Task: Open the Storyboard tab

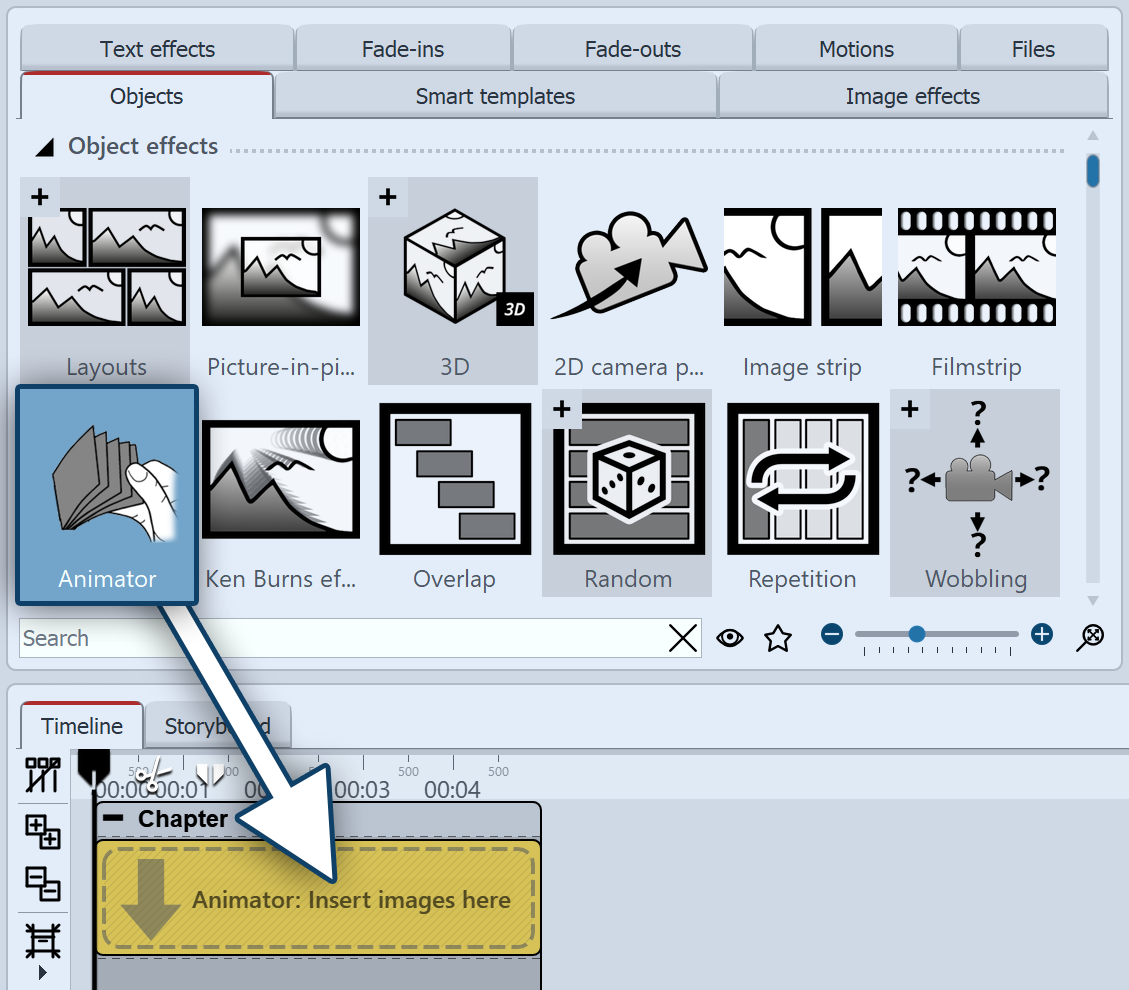Action: tap(217, 726)
